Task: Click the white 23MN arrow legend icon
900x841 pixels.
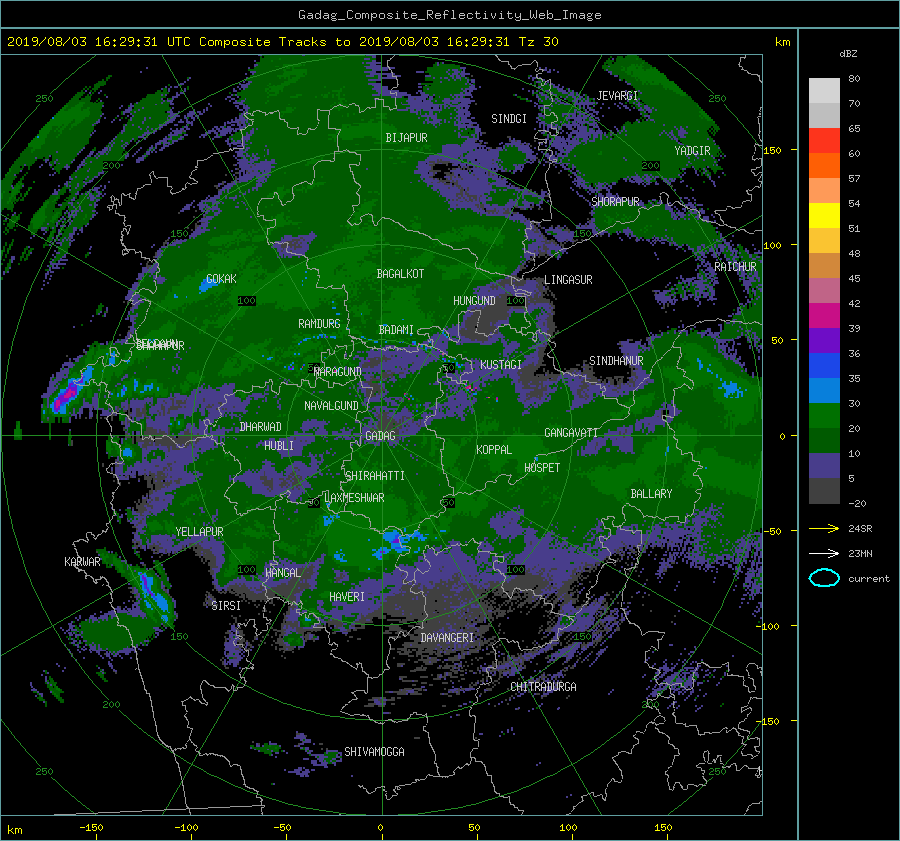Action: 824,553
